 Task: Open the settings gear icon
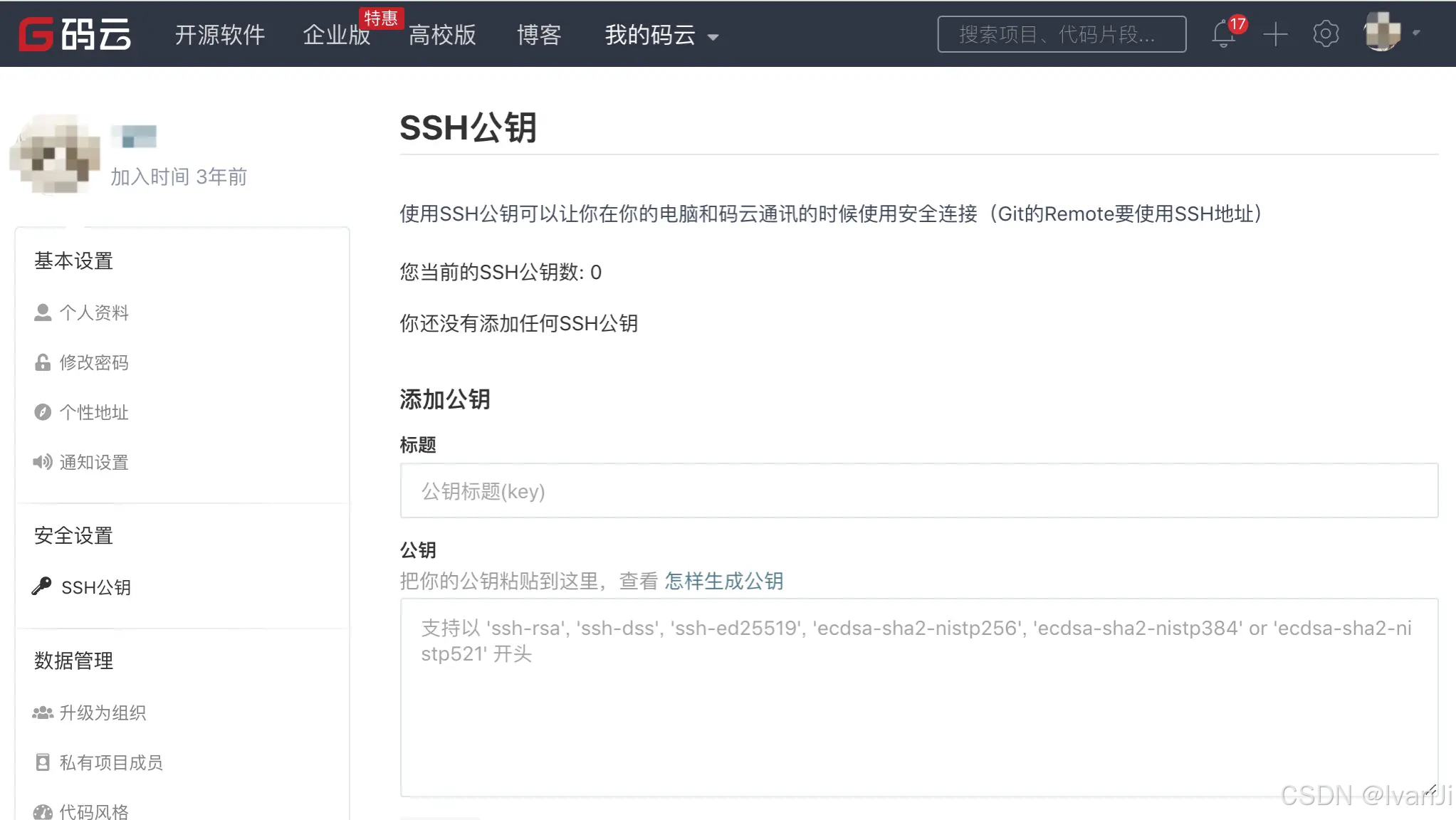[x=1325, y=34]
